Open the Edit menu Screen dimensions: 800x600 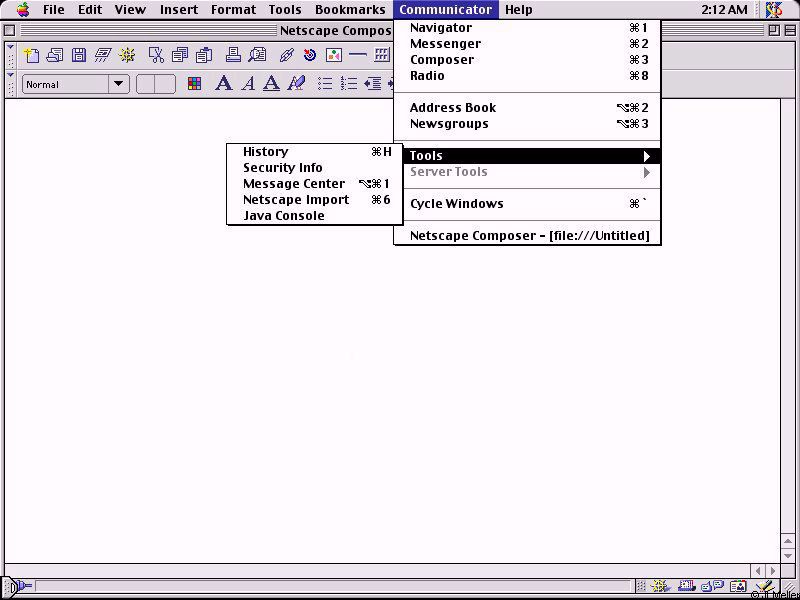point(90,10)
